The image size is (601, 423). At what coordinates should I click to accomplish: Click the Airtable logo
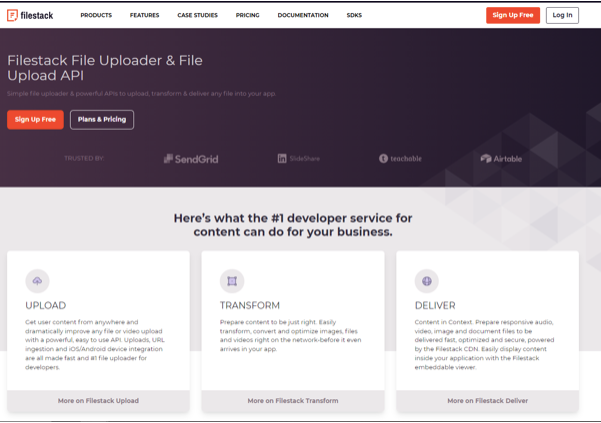[501, 159]
